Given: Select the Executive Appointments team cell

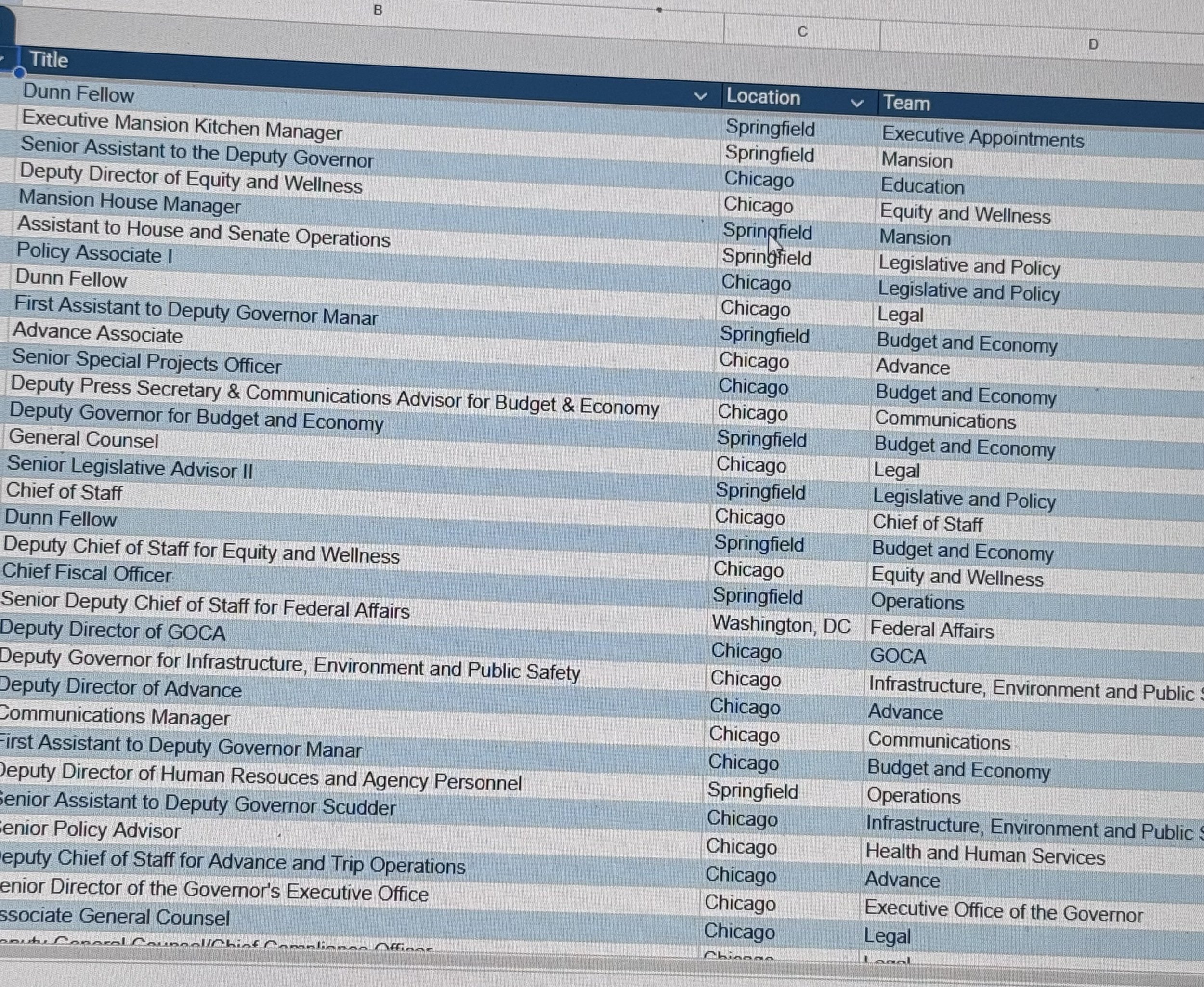Looking at the screenshot, I should coord(983,137).
